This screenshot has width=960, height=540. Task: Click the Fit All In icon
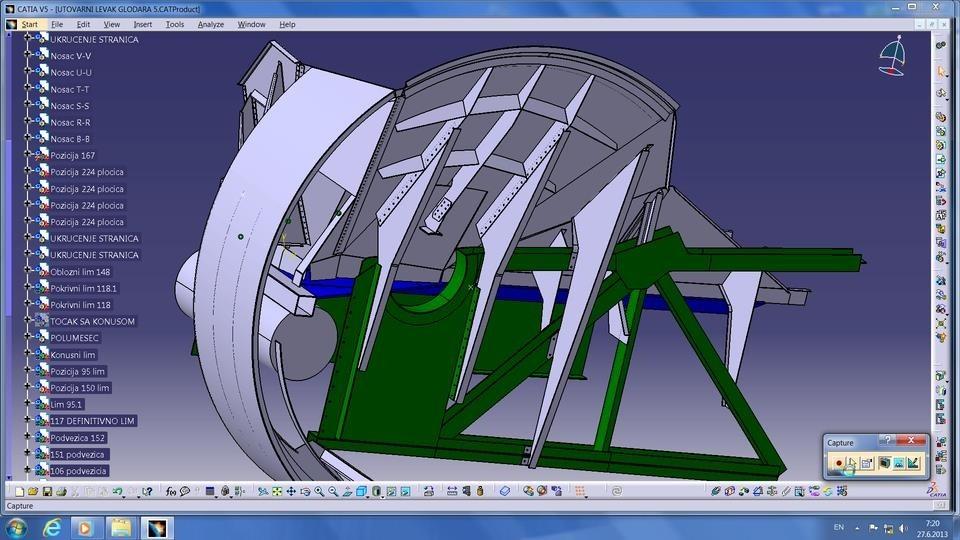(277, 491)
